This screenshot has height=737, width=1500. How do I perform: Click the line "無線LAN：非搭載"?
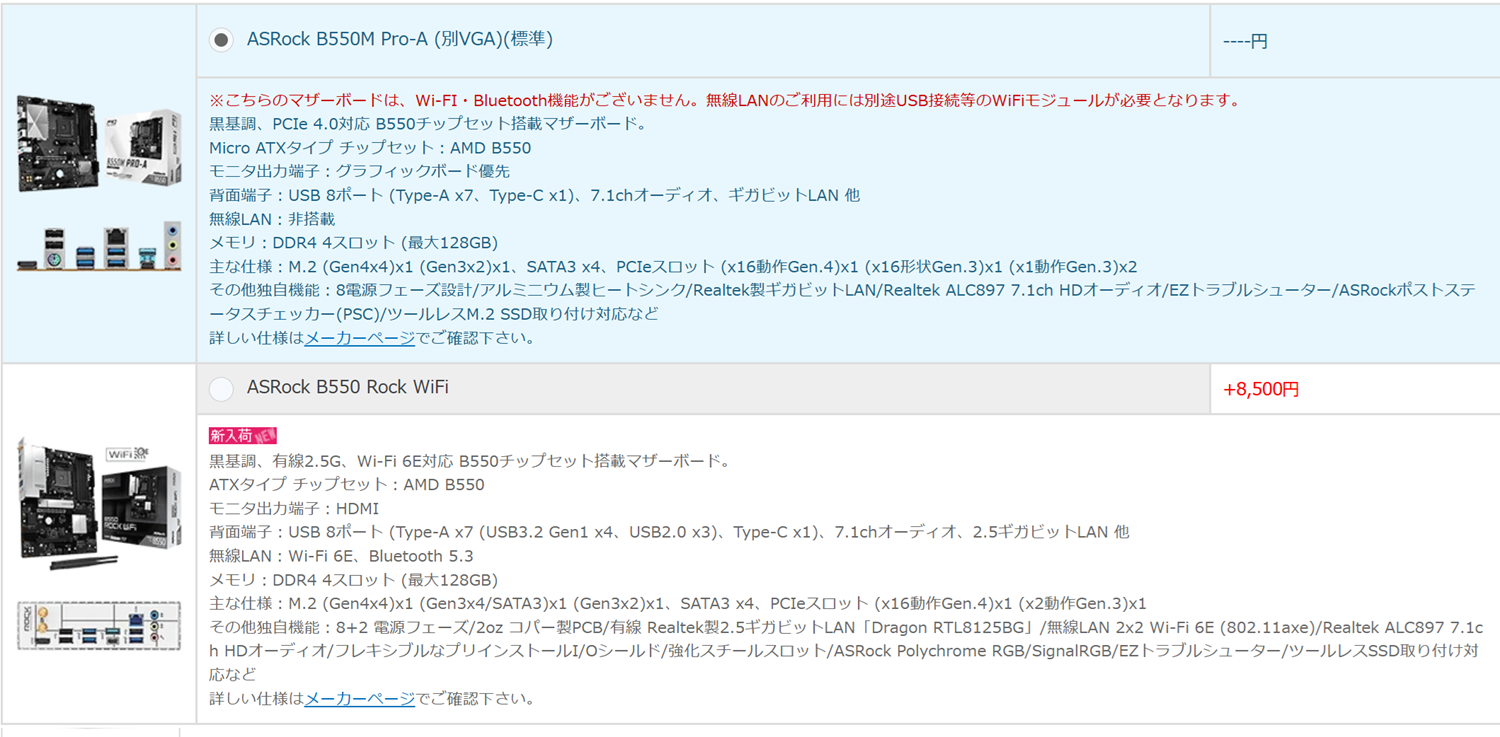[x=272, y=219]
